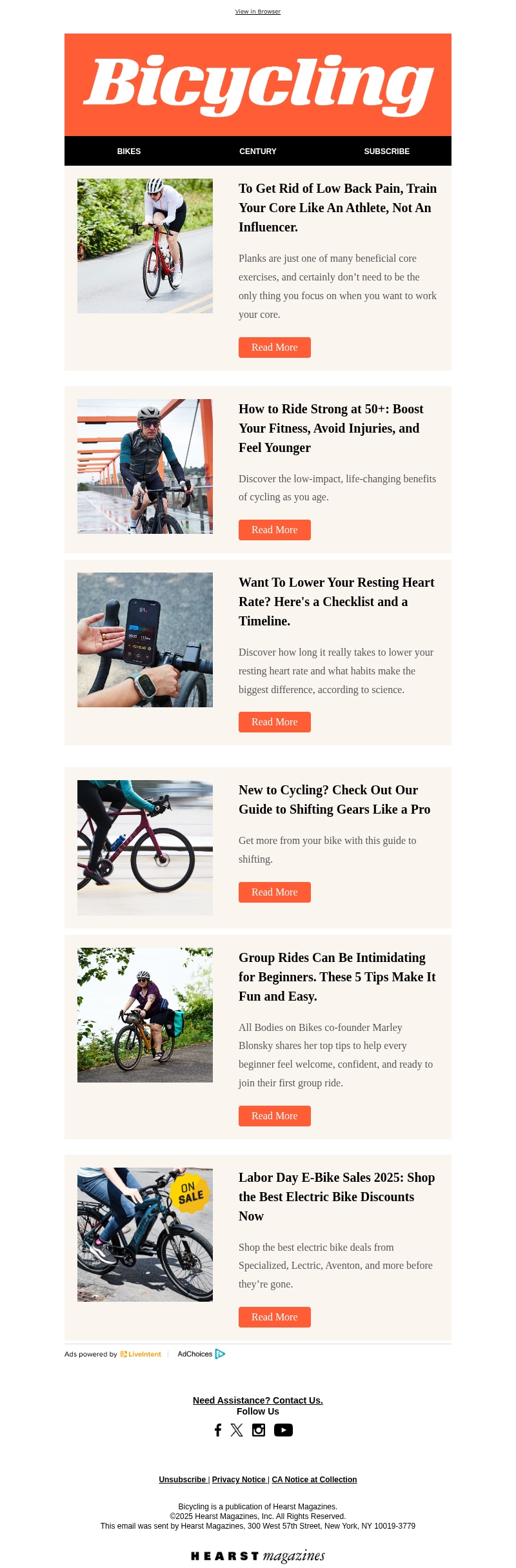The width and height of the screenshot is (516, 1568).
Task: Open the BIKES navigation item
Action: pos(129,152)
